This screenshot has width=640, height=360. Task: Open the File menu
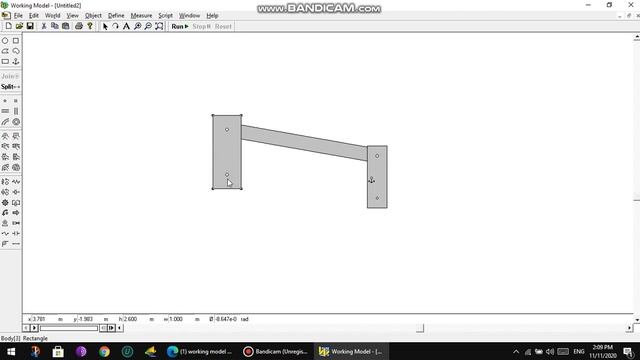(x=18, y=16)
